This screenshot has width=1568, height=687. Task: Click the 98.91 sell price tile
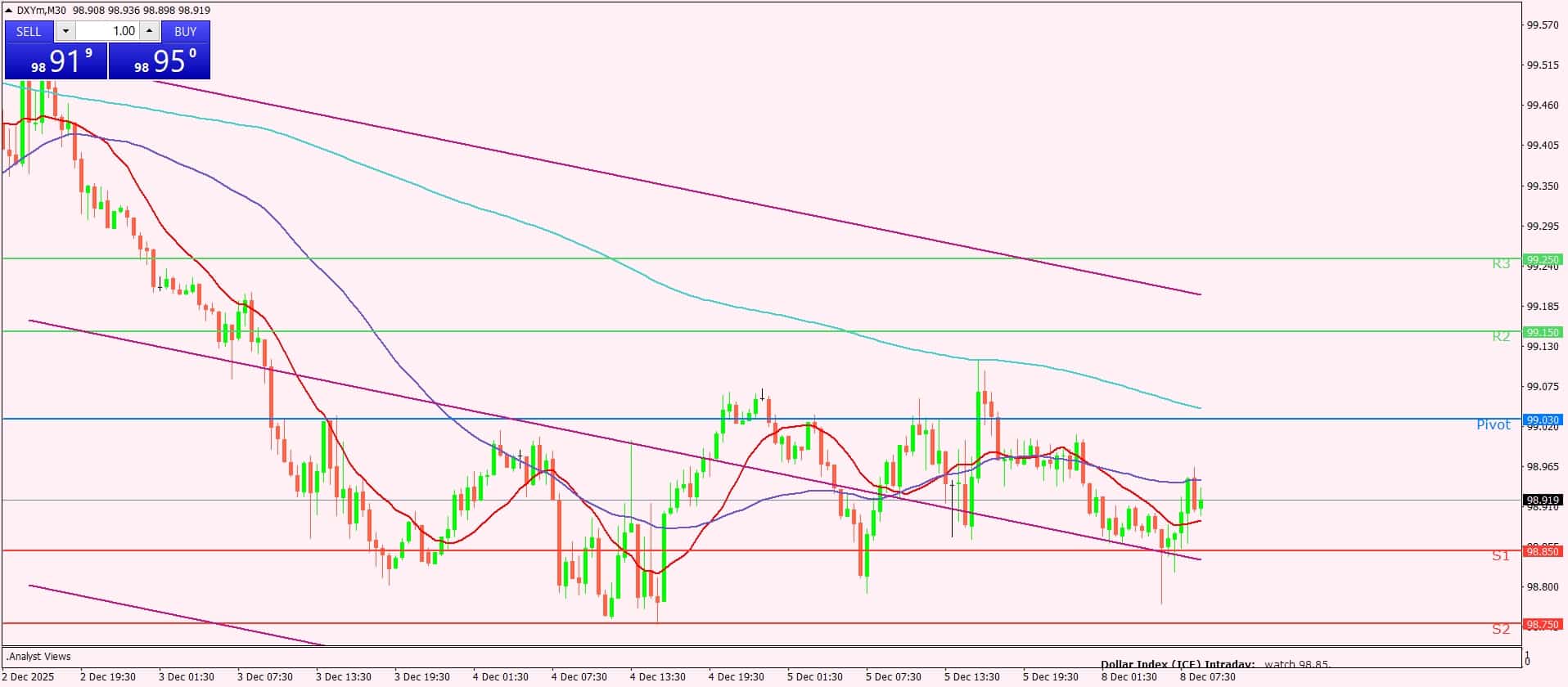[x=56, y=62]
